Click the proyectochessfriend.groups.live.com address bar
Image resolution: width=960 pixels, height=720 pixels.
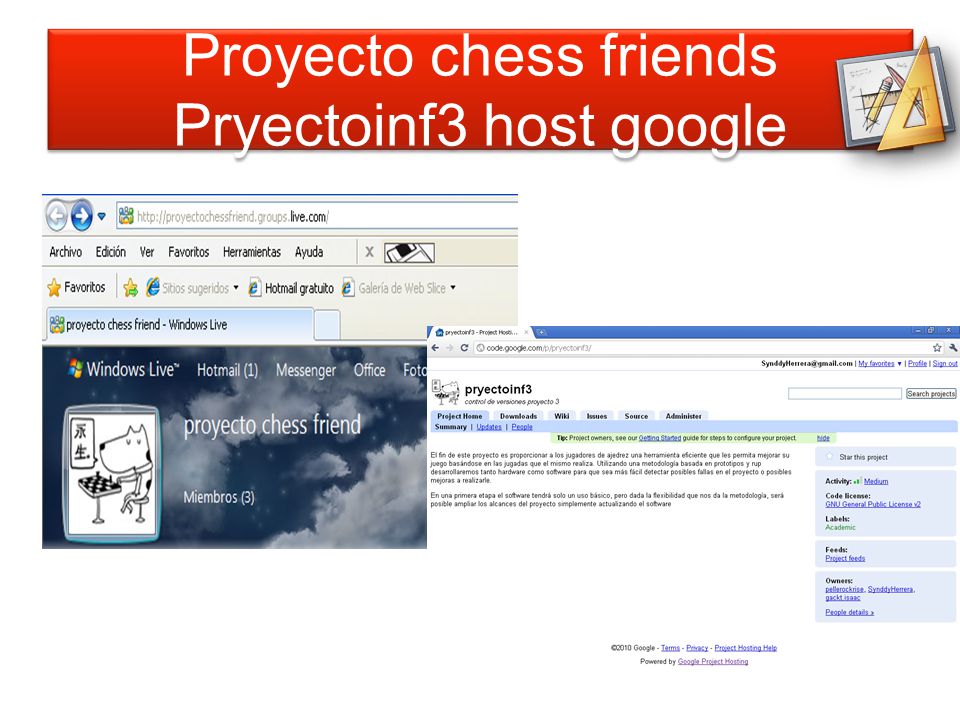(317, 216)
